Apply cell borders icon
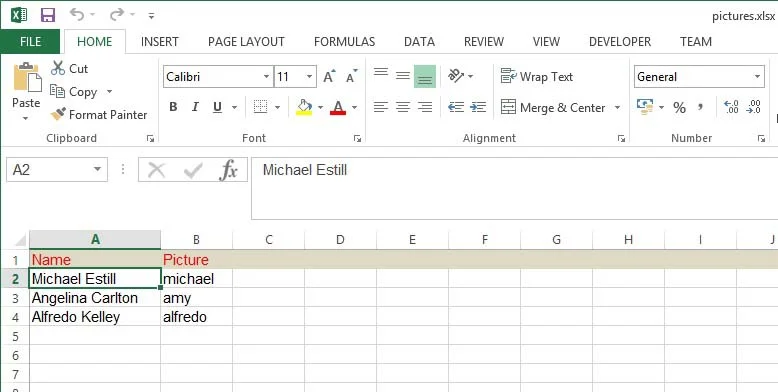Image resolution: width=778 pixels, height=392 pixels. [260, 107]
